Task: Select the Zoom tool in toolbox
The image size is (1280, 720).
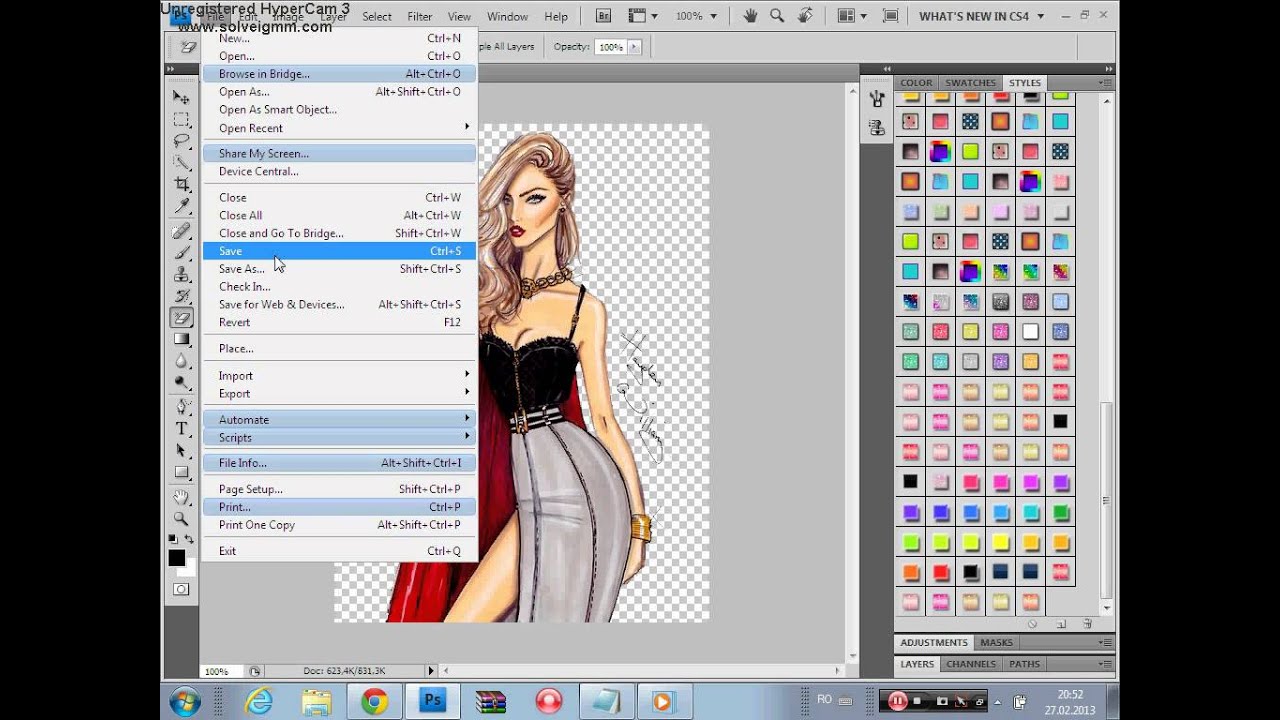Action: point(181,519)
